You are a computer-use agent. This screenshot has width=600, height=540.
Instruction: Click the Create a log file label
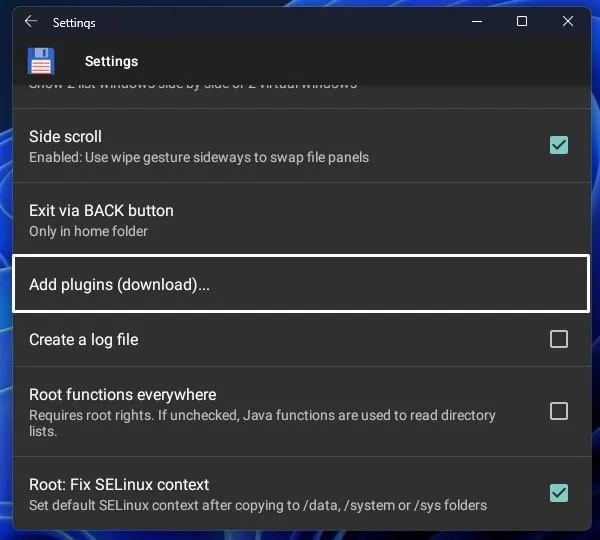coord(83,340)
